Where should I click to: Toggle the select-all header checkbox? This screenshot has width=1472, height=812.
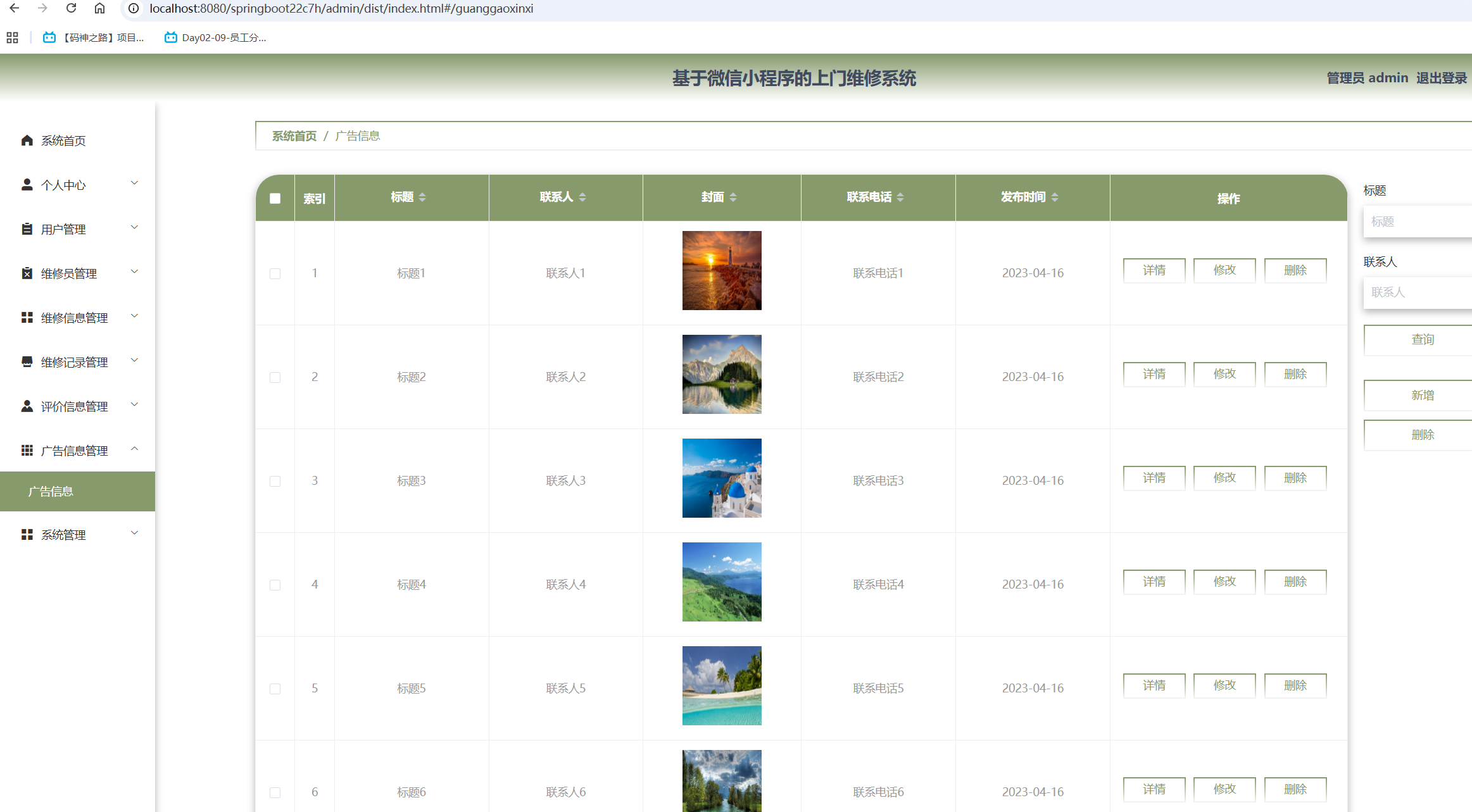(275, 198)
